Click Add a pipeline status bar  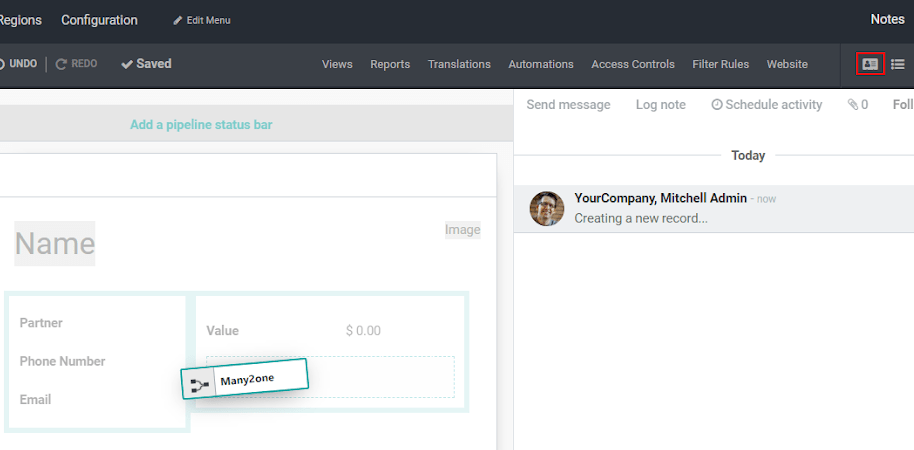pos(201,125)
